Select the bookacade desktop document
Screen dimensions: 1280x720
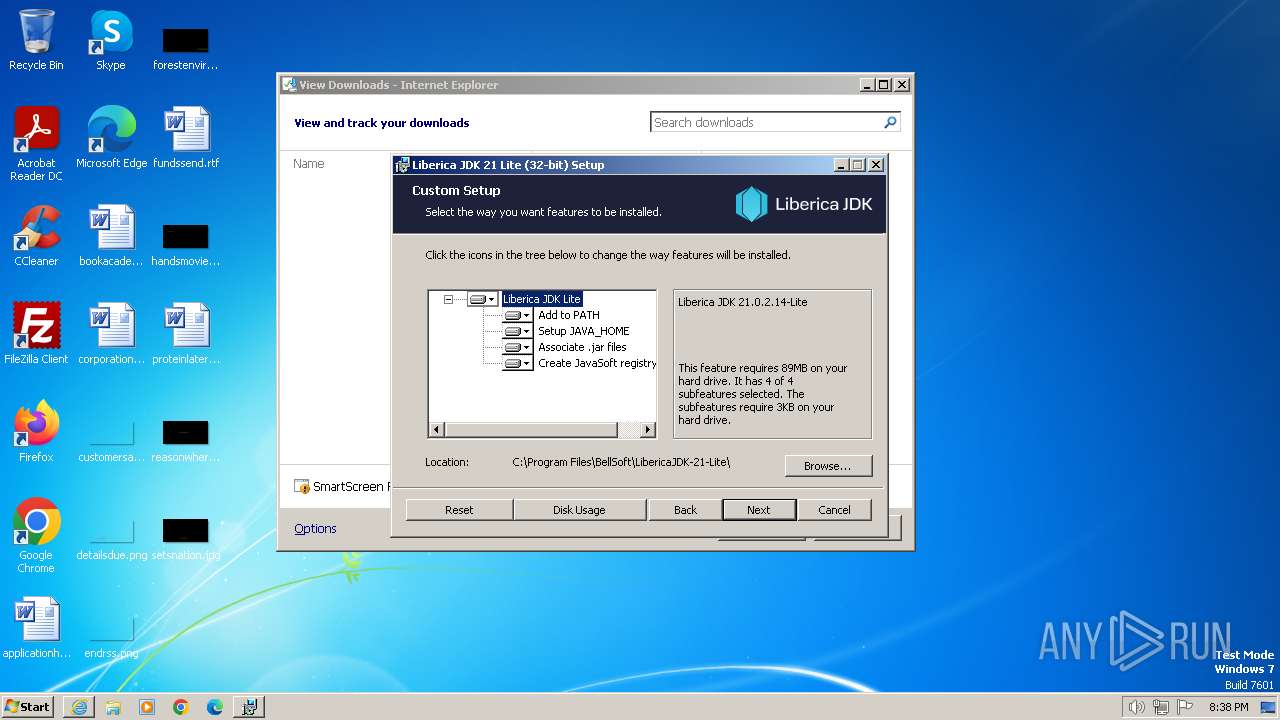pos(111,236)
